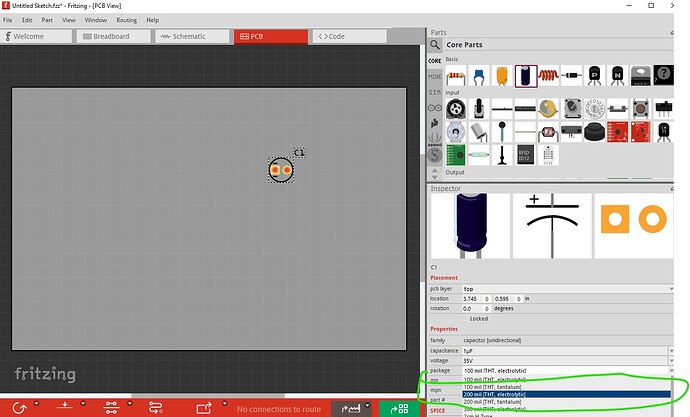This screenshot has height=417, width=690.
Task: Edit the location Y field 0.595
Action: coord(507,299)
